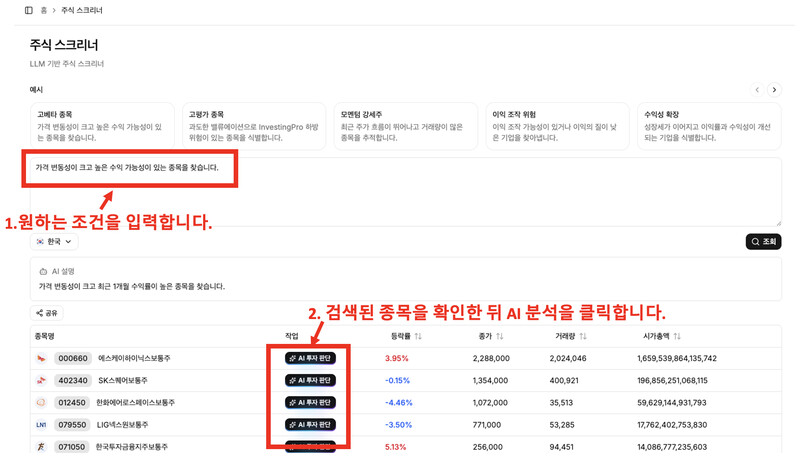Image resolution: width=800 pixels, height=456 pixels.
Task: Click the 079550 ticker badge
Action: coord(72,424)
